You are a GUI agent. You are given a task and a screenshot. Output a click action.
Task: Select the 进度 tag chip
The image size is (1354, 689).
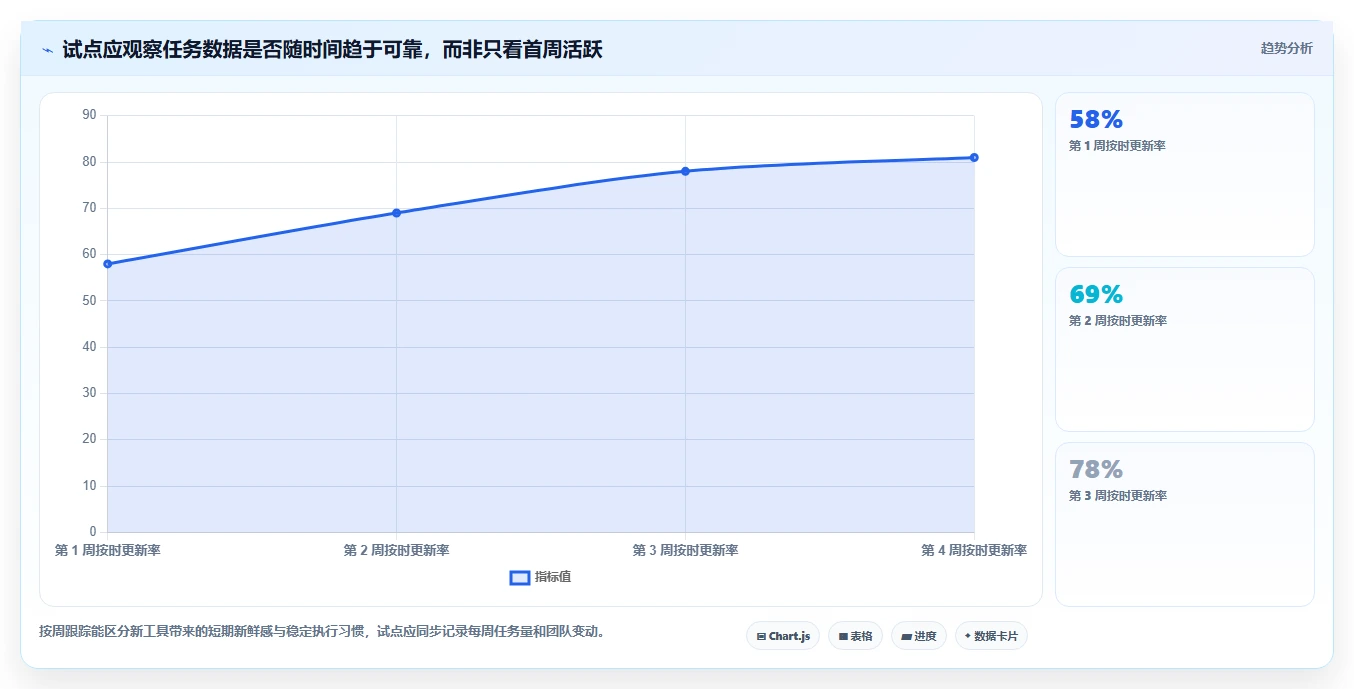pyautogui.click(x=919, y=636)
